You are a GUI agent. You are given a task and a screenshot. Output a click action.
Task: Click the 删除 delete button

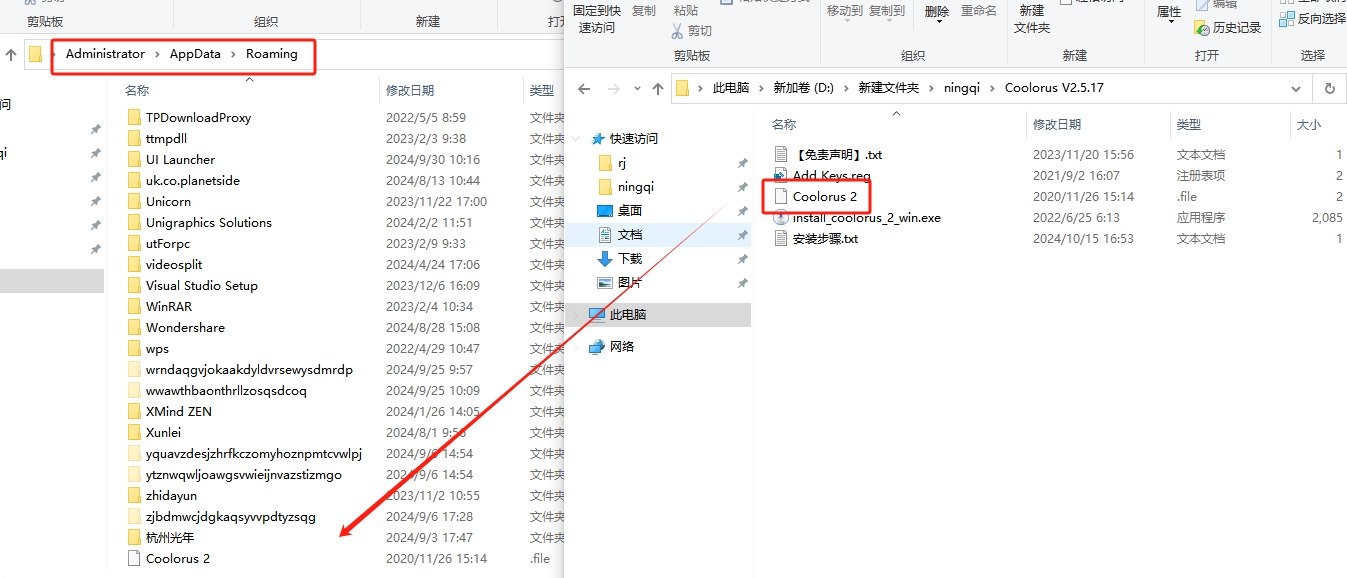(x=937, y=11)
